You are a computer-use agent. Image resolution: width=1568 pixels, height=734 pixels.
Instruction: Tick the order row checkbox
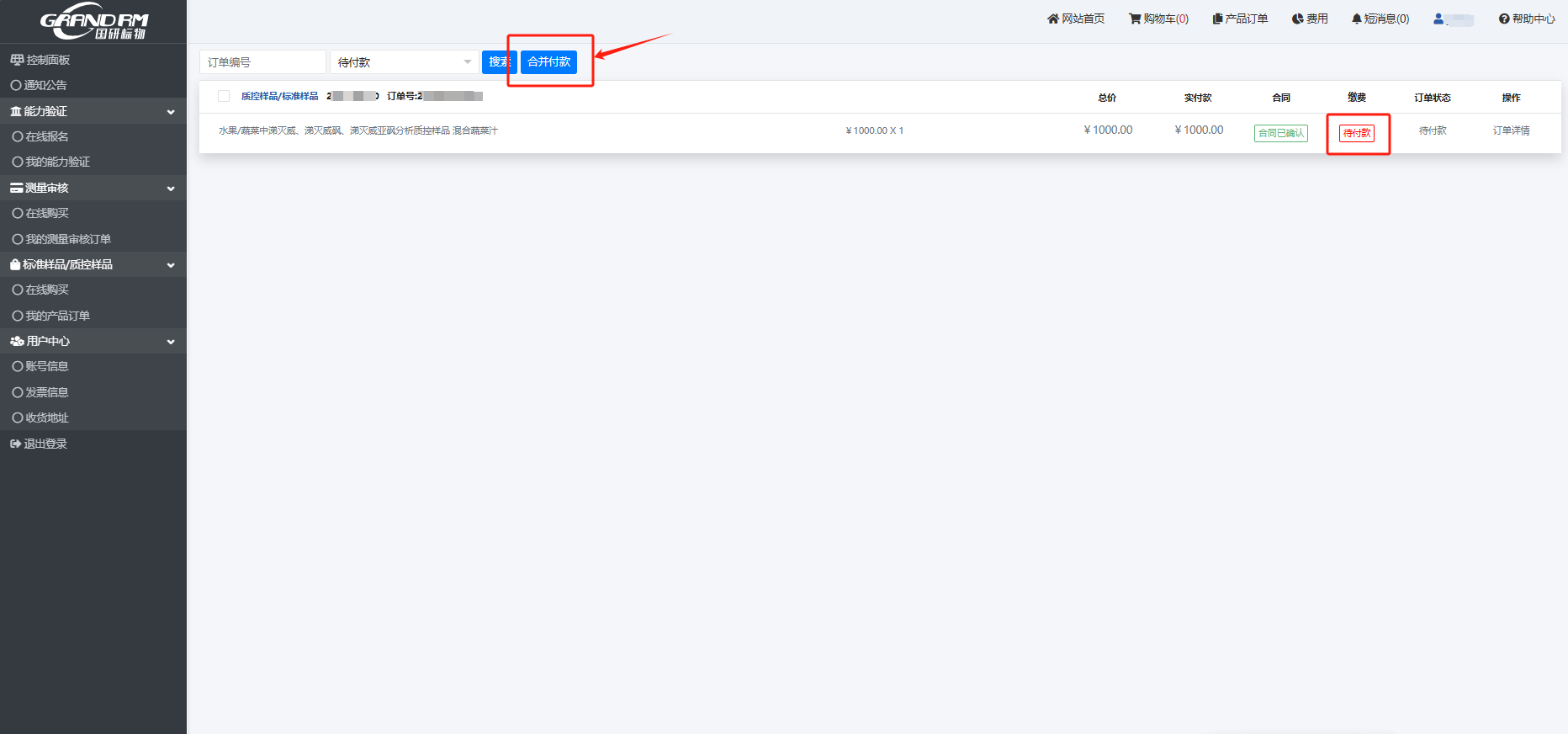coord(224,96)
